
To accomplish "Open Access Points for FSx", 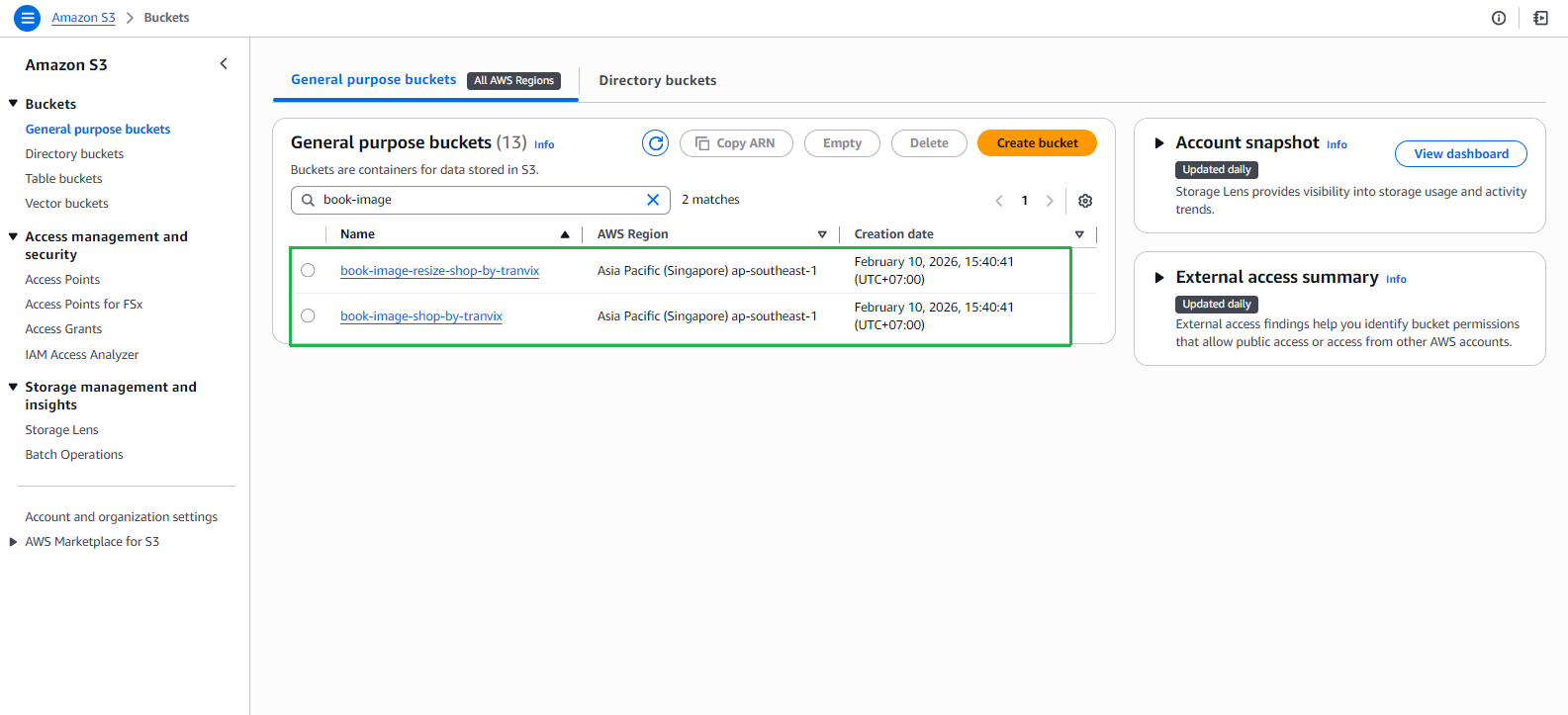I will tap(84, 305).
